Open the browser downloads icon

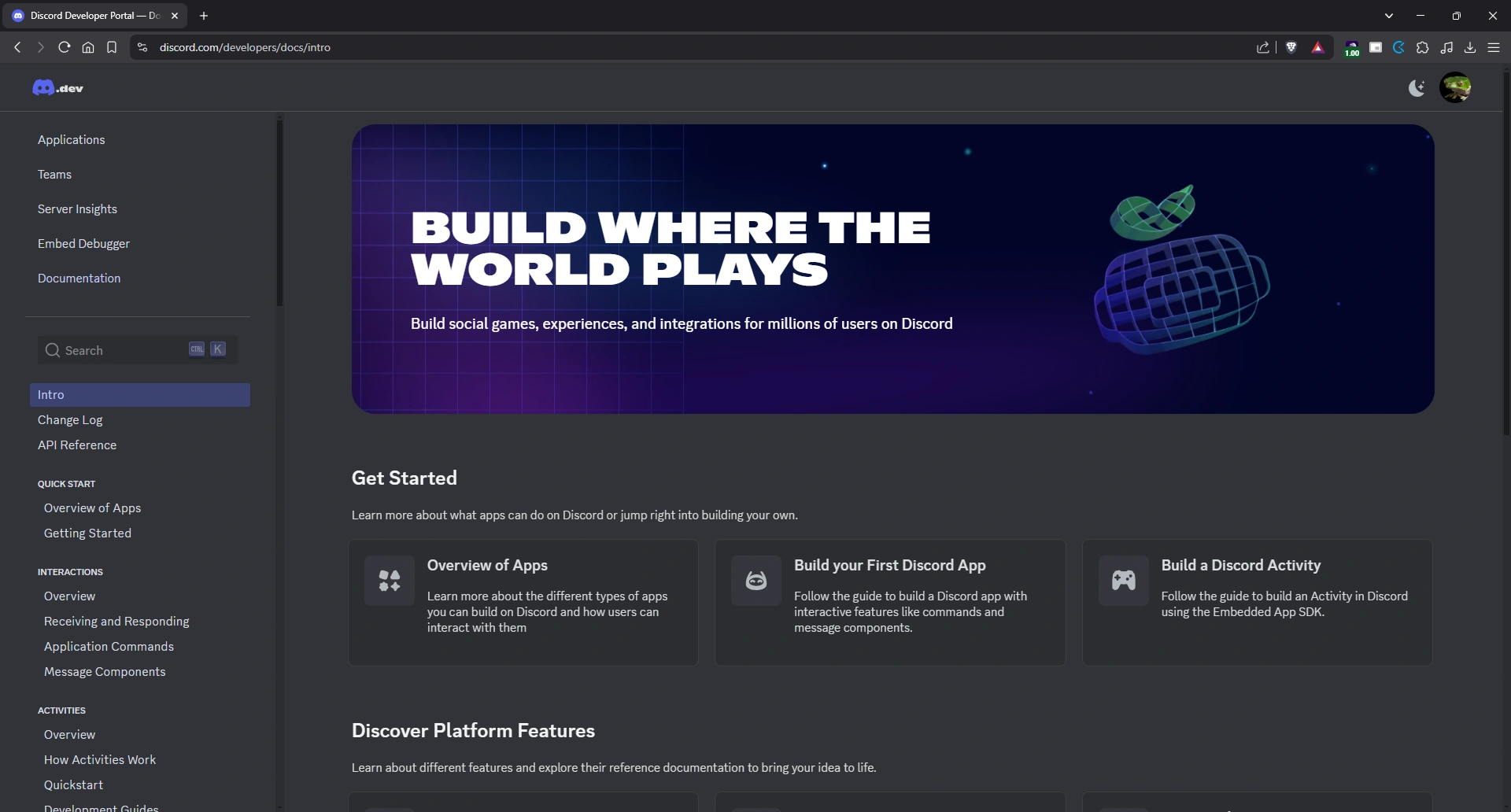pyautogui.click(x=1470, y=47)
